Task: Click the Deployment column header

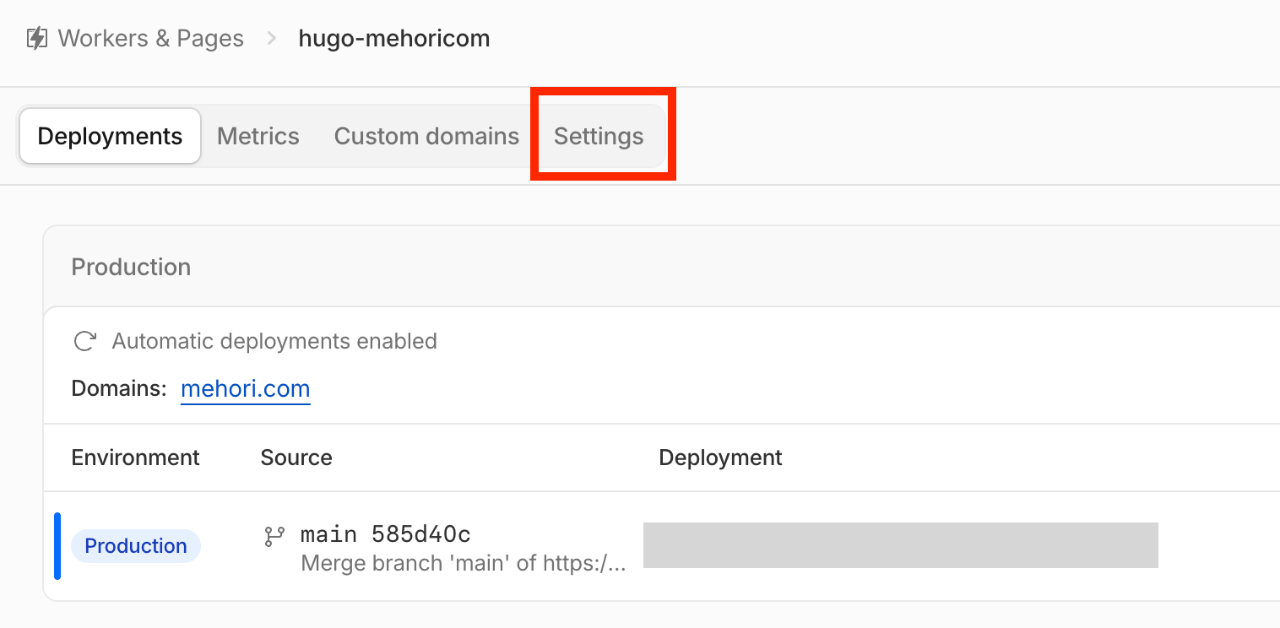Action: click(x=720, y=458)
